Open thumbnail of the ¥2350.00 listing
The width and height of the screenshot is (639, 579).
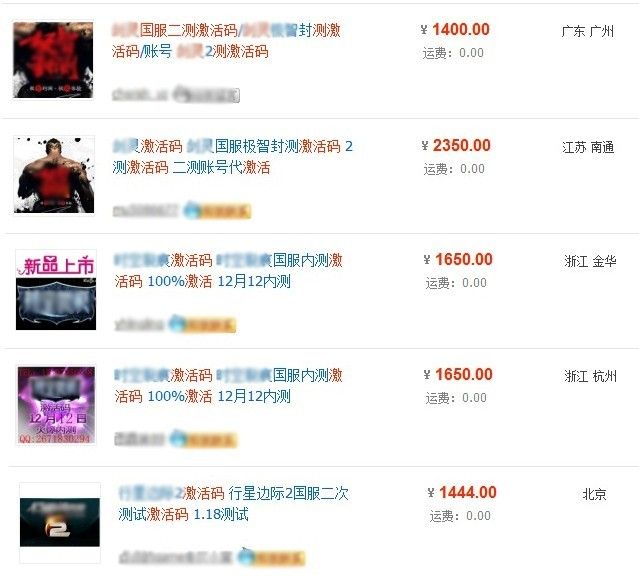(x=54, y=175)
